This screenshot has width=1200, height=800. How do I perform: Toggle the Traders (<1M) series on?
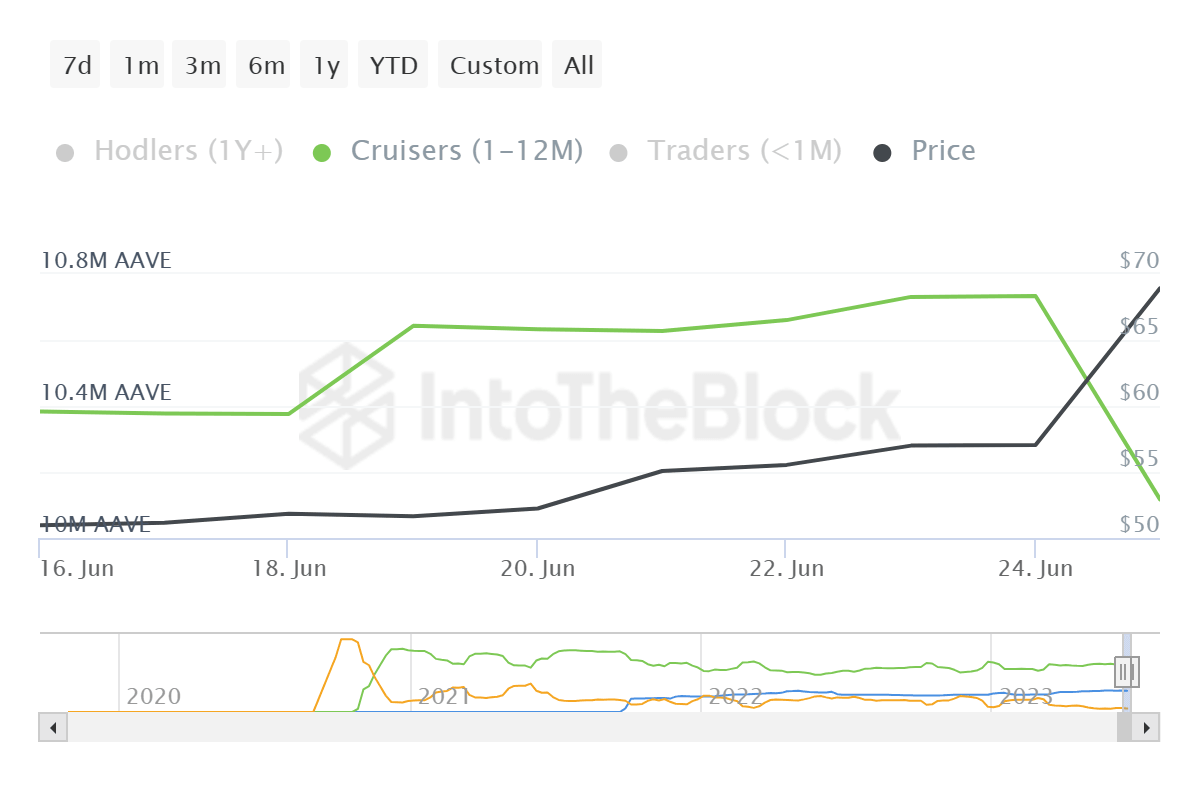tap(744, 151)
